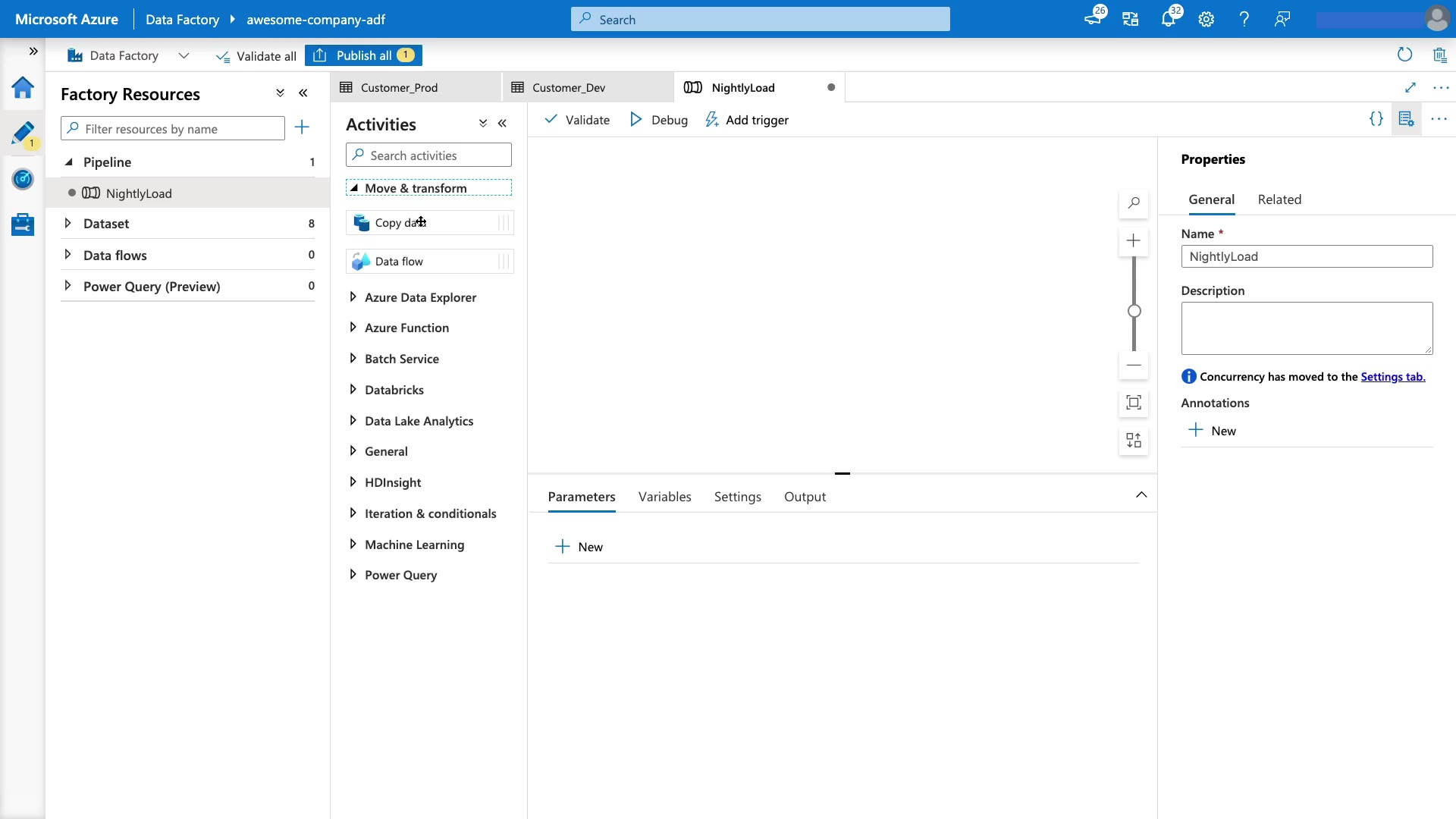Click the Publish all button
1456x819 pixels.
point(364,55)
